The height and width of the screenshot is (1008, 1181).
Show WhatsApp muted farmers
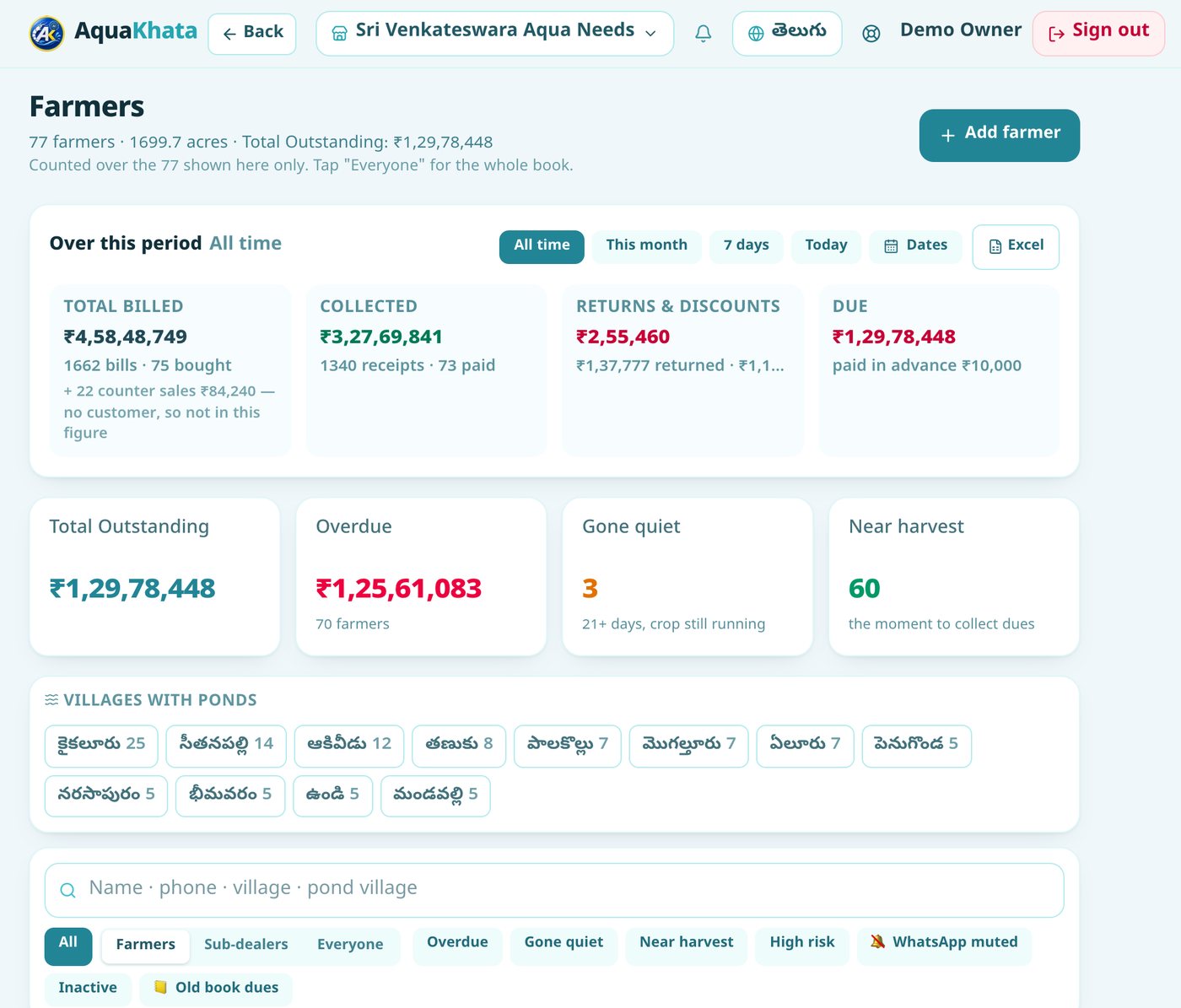pos(944,945)
